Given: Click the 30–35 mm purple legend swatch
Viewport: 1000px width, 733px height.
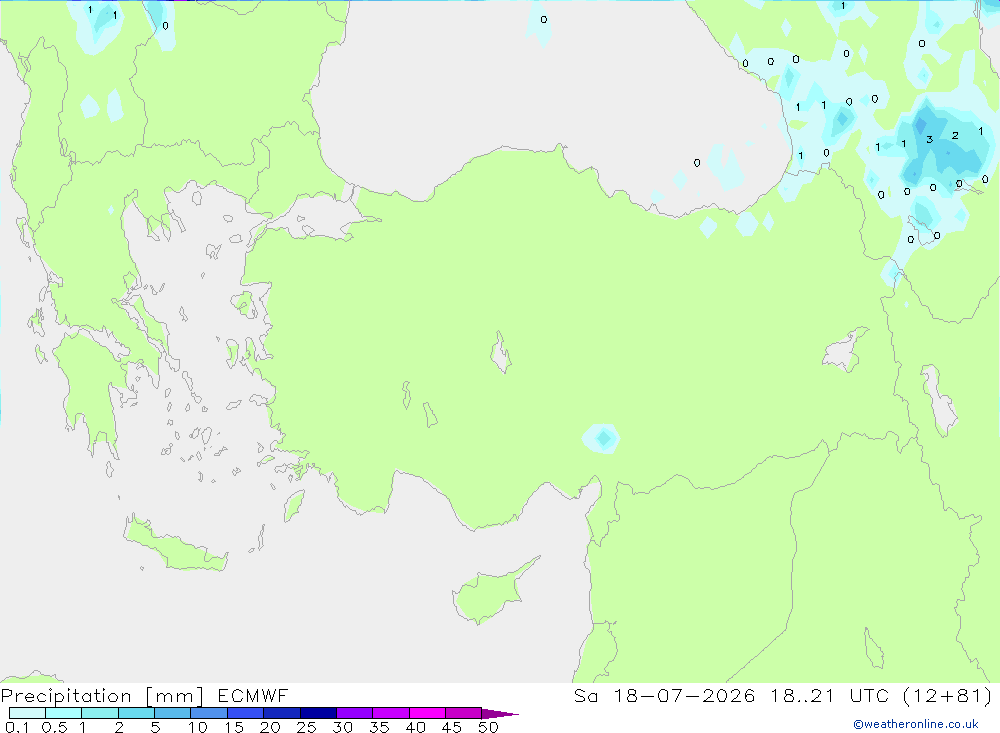Looking at the screenshot, I should pos(354,713).
